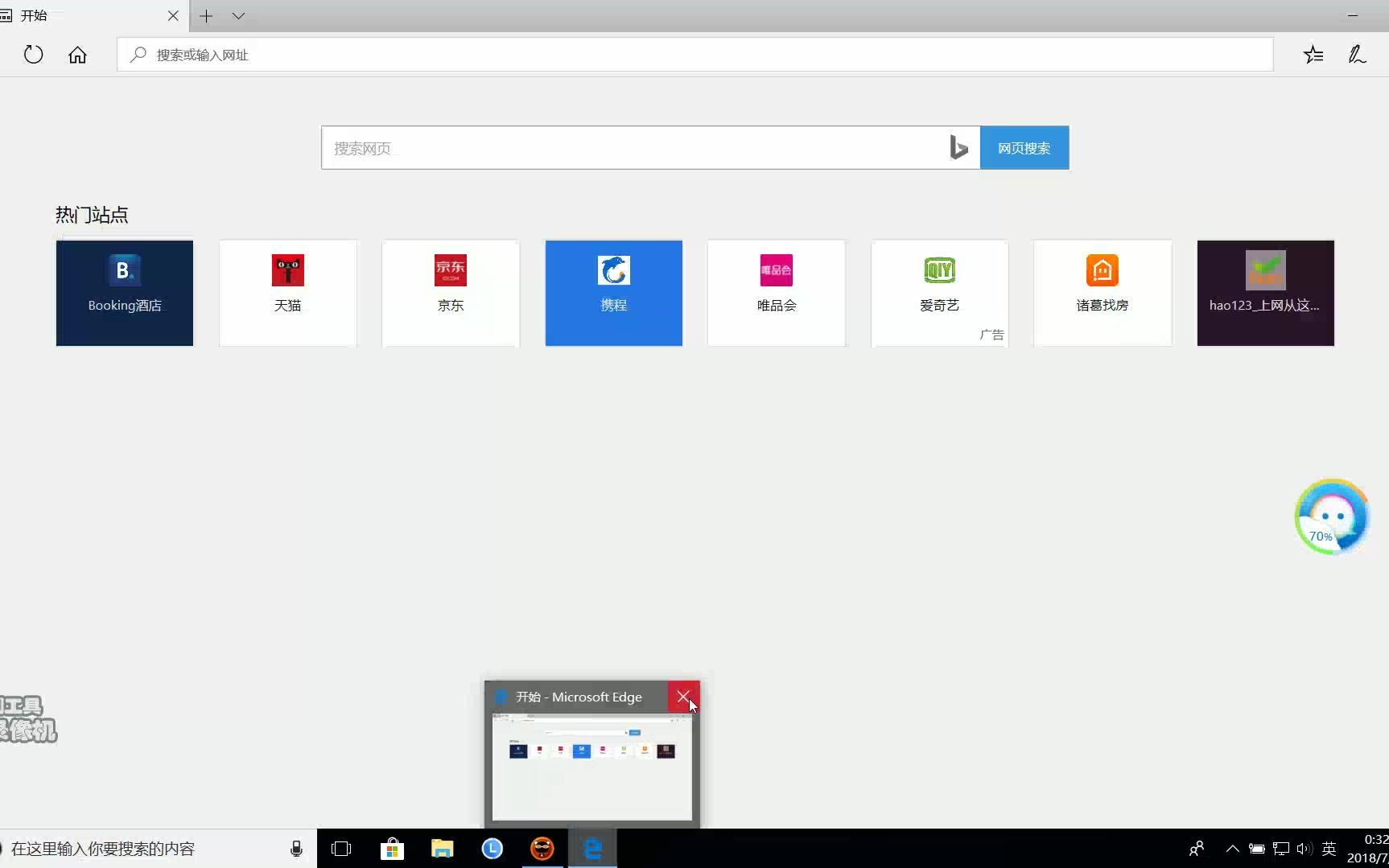Image resolution: width=1389 pixels, height=868 pixels.
Task: Show hidden tray icons chevron
Action: tap(1233, 849)
